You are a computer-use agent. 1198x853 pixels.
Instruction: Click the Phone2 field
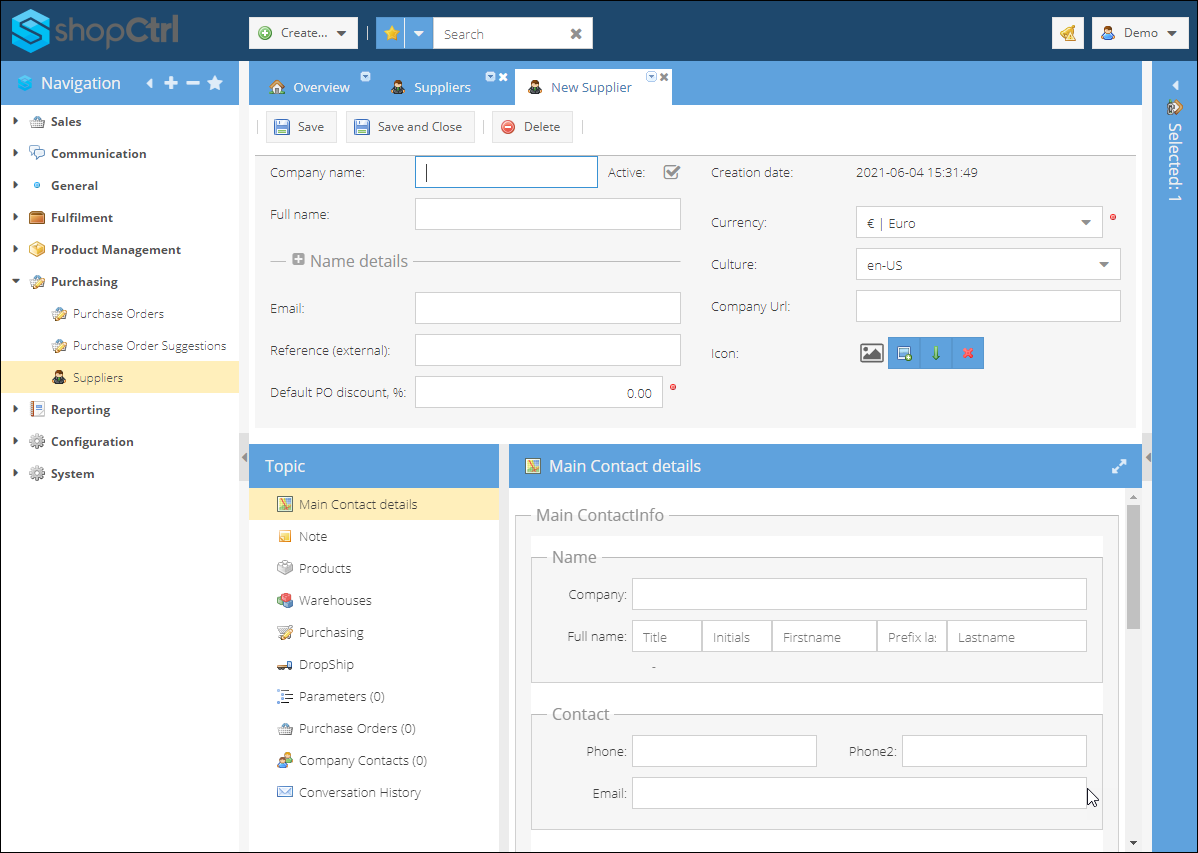point(994,751)
